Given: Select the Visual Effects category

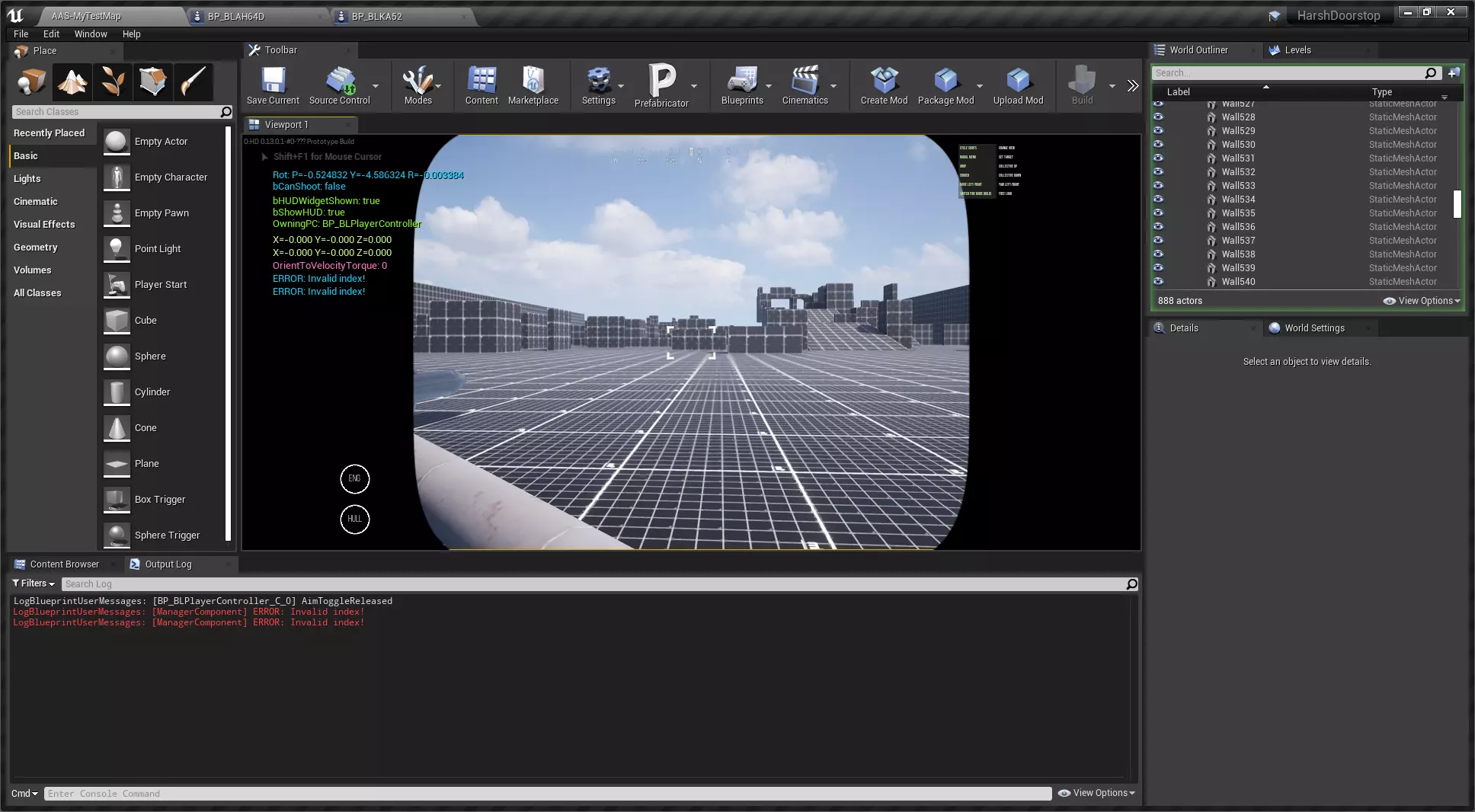Looking at the screenshot, I should tap(44, 225).
